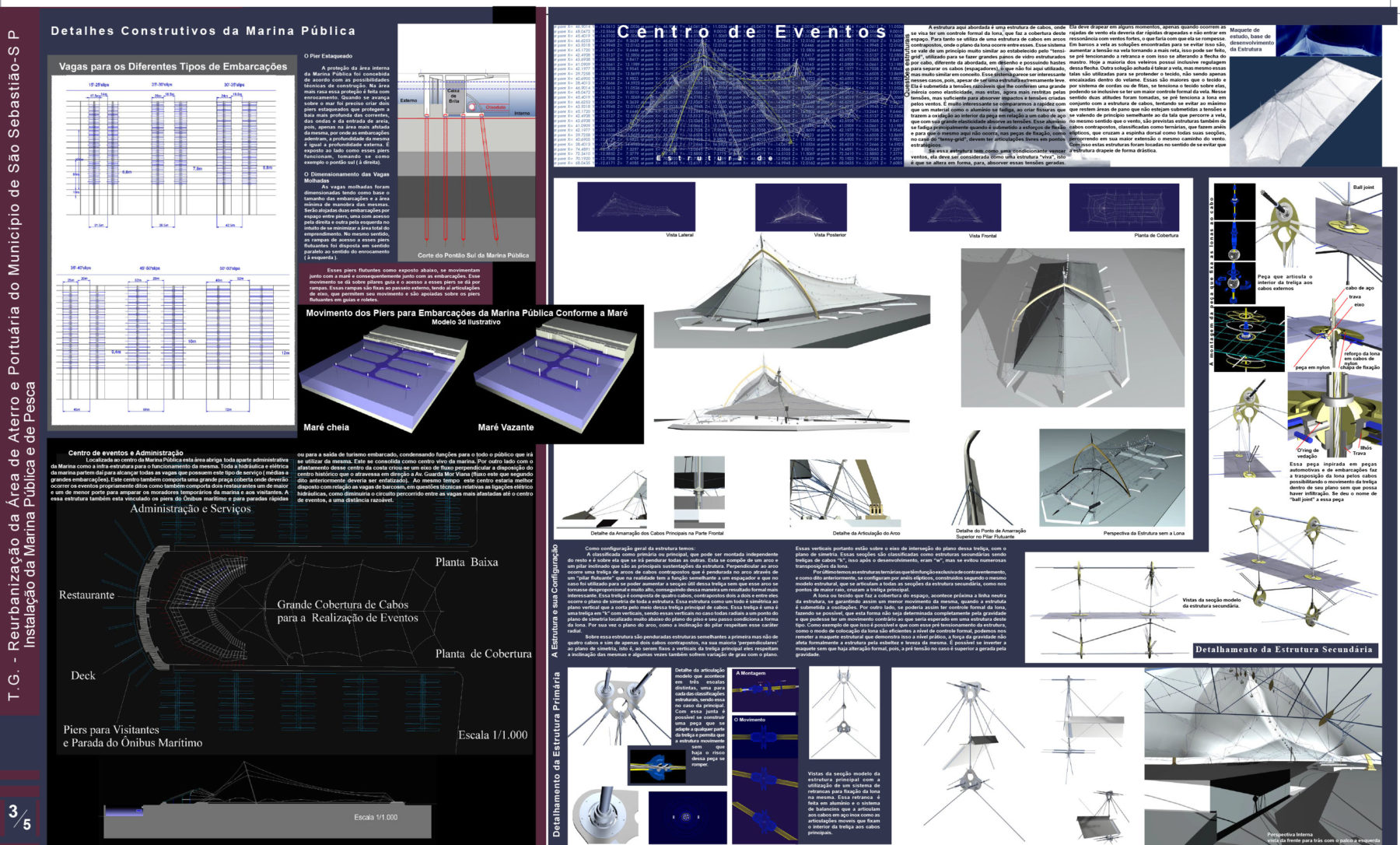Click 'Vistas da seção modelo da estrutura secundária' caption

pyautogui.click(x=1212, y=603)
